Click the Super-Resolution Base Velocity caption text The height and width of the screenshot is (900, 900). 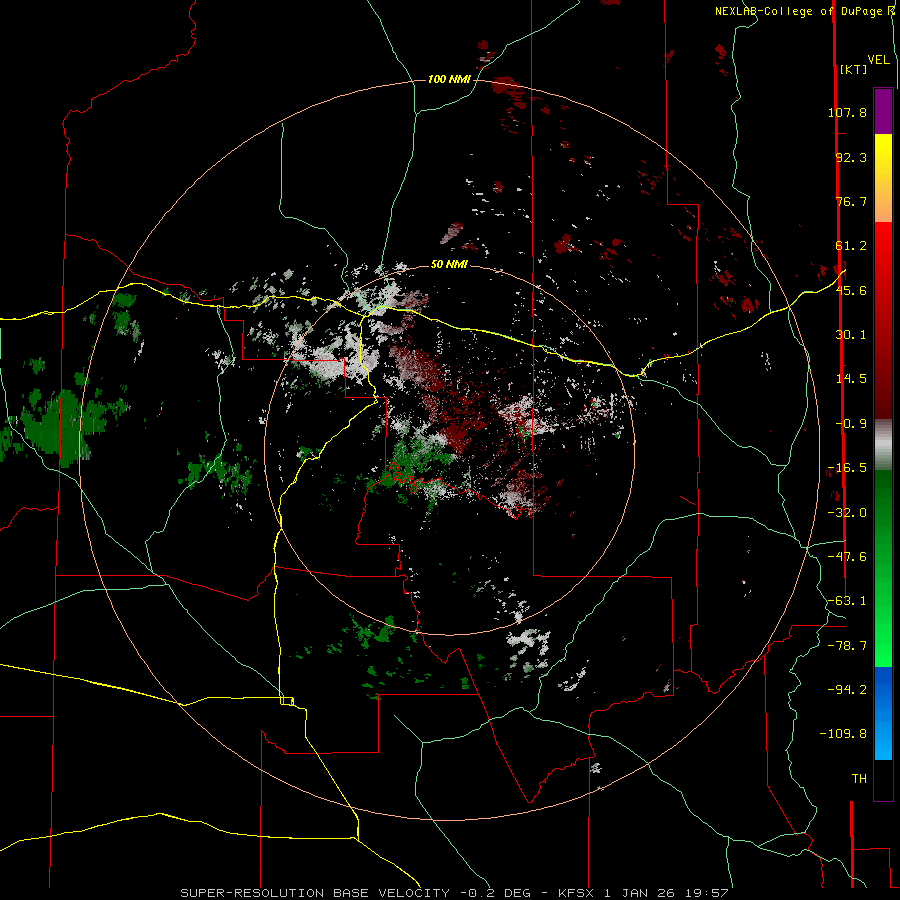(455, 893)
